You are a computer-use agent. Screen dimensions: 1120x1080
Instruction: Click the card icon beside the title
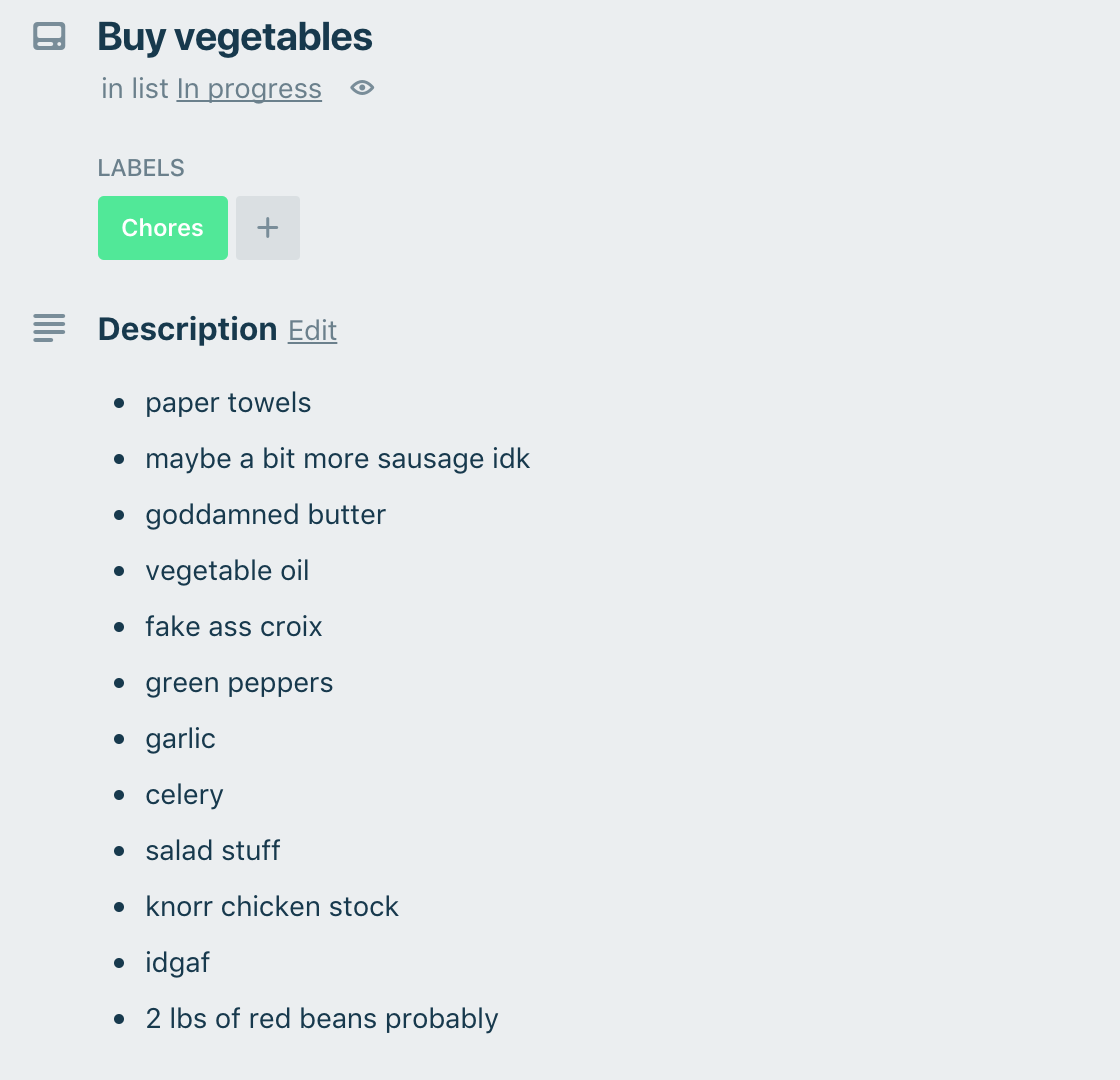pyautogui.click(x=49, y=38)
